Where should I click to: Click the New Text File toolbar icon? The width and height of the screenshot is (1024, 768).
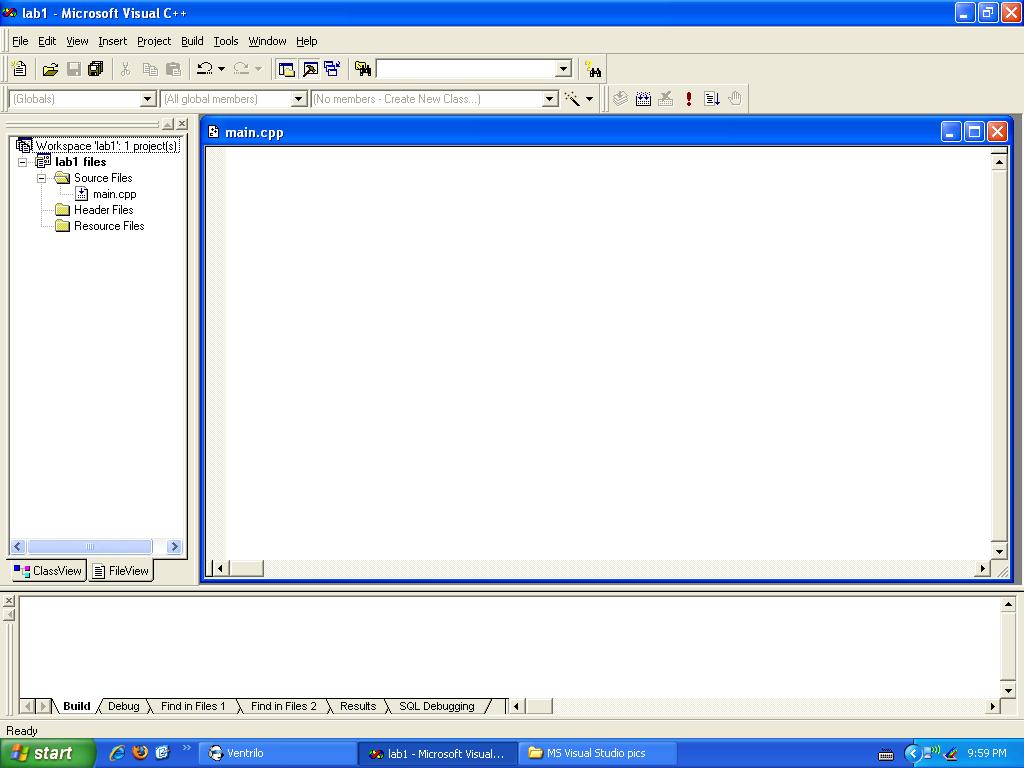[19, 69]
